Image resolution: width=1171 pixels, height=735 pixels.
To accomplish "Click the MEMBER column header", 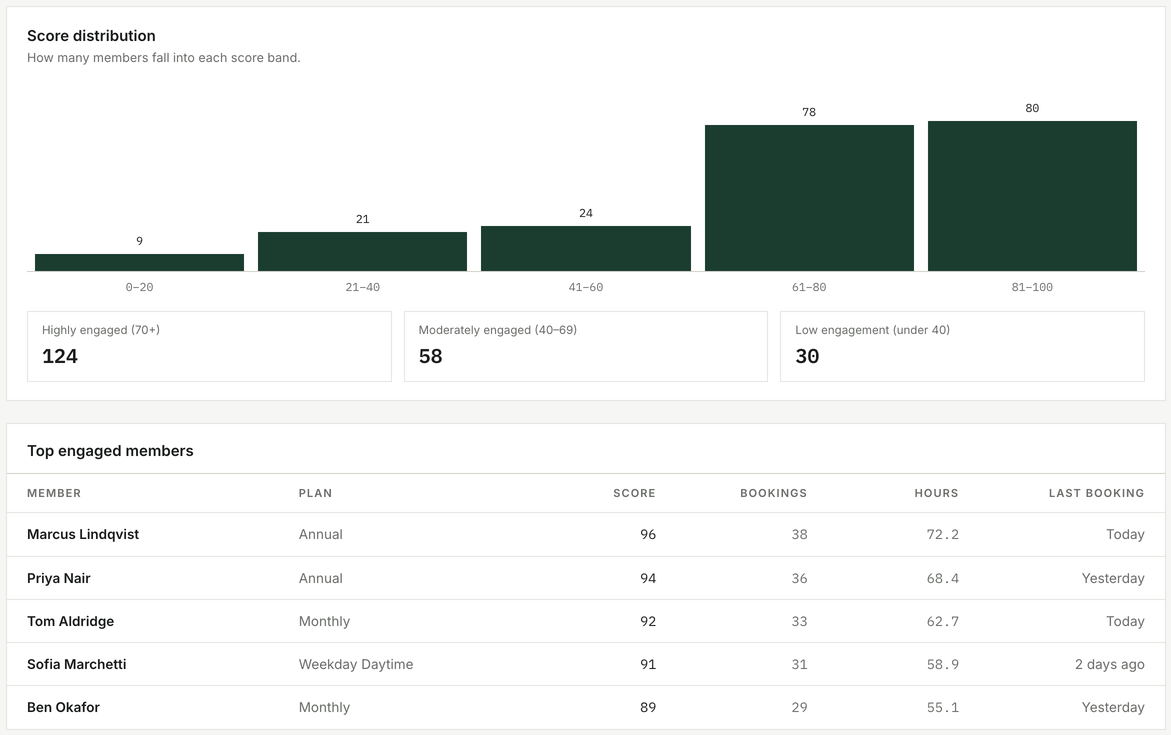I will pyautogui.click(x=54, y=493).
